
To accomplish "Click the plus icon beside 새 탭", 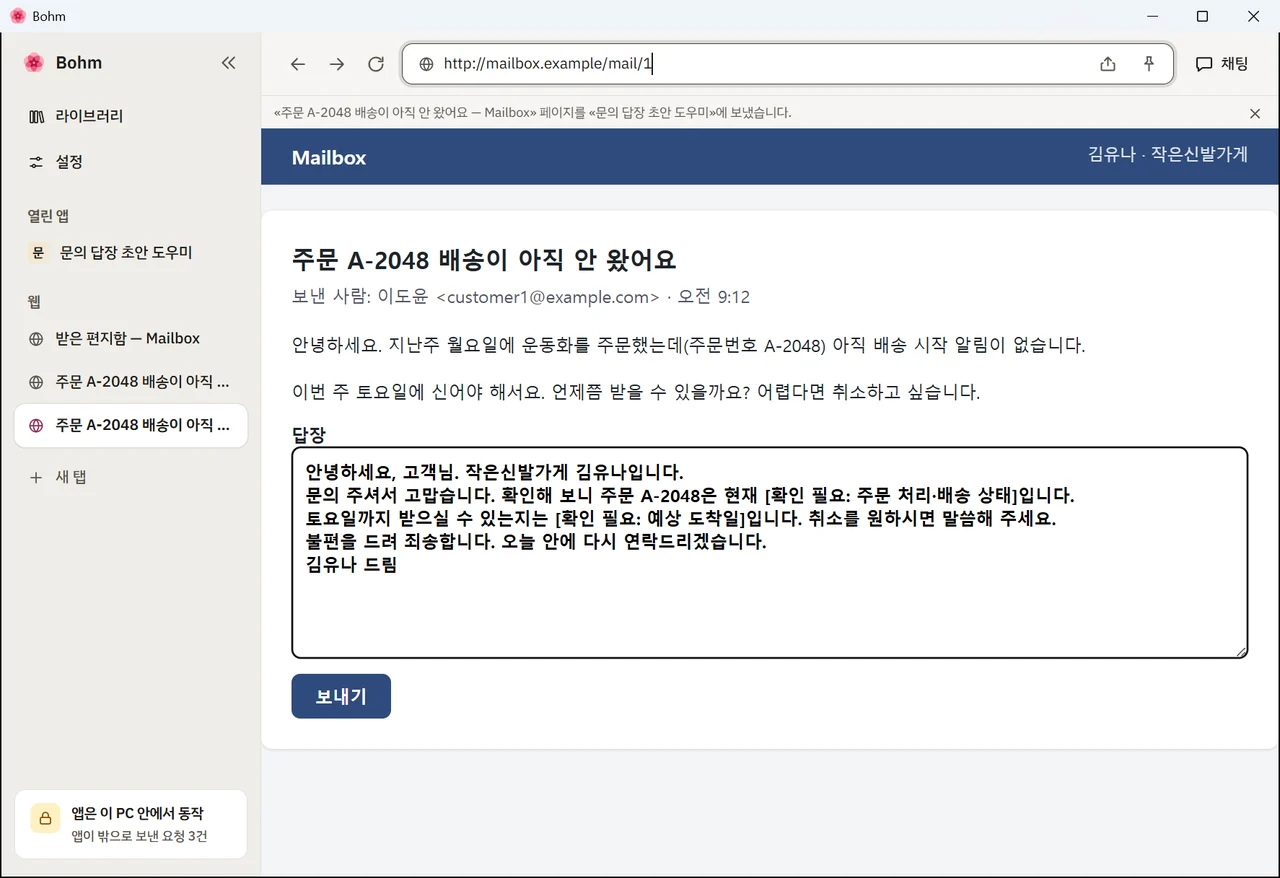I will click(37, 478).
